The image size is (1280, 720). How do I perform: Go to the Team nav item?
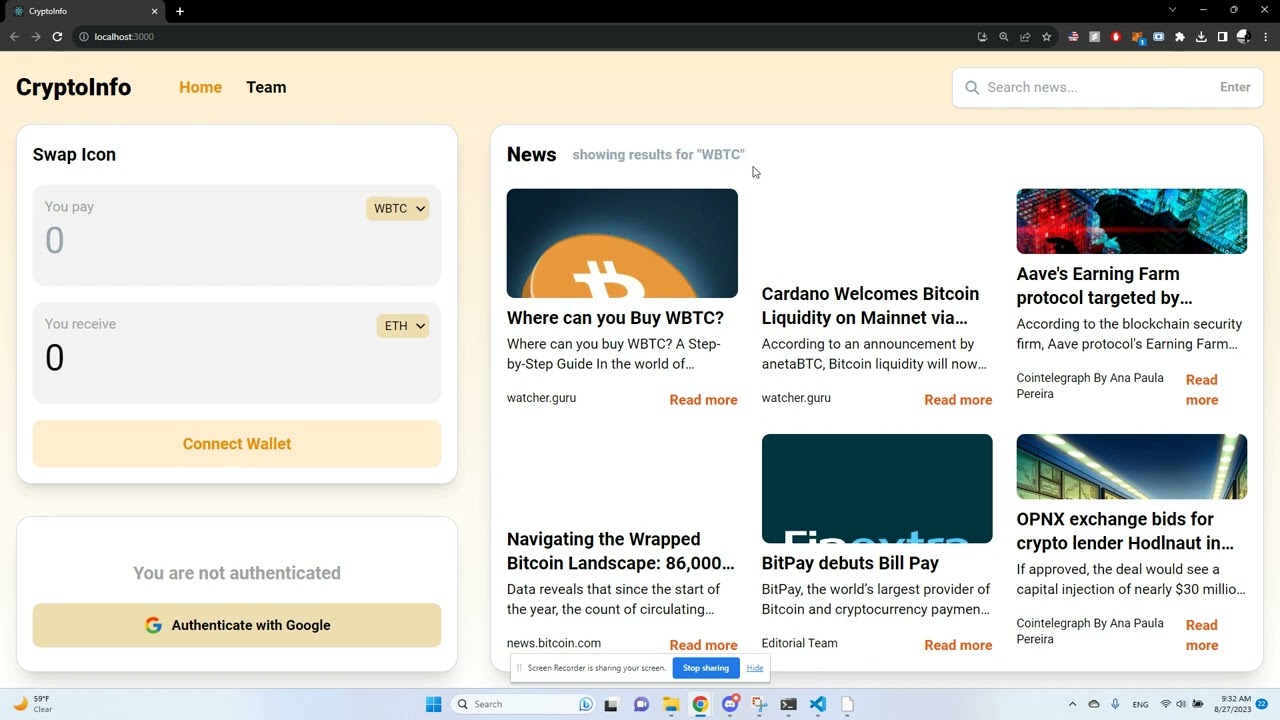pyautogui.click(x=266, y=87)
